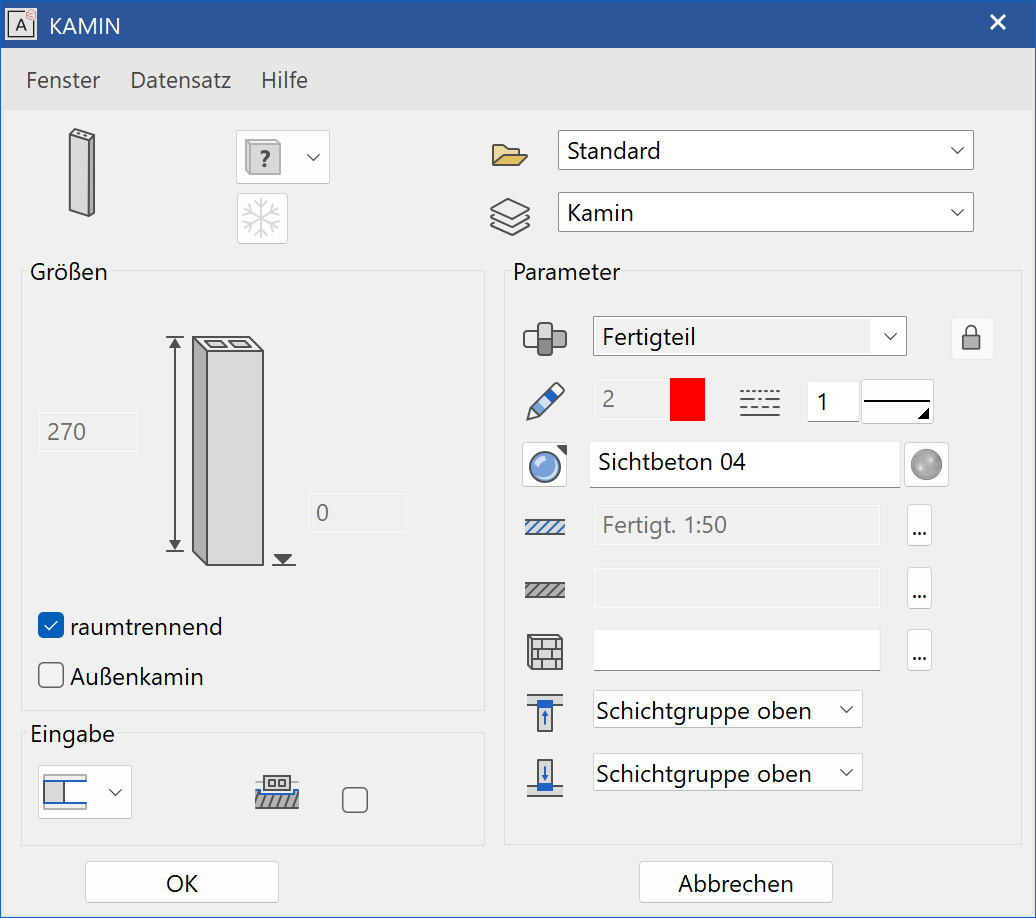Click the top level reference icon
This screenshot has height=918, width=1036.
tap(545, 712)
